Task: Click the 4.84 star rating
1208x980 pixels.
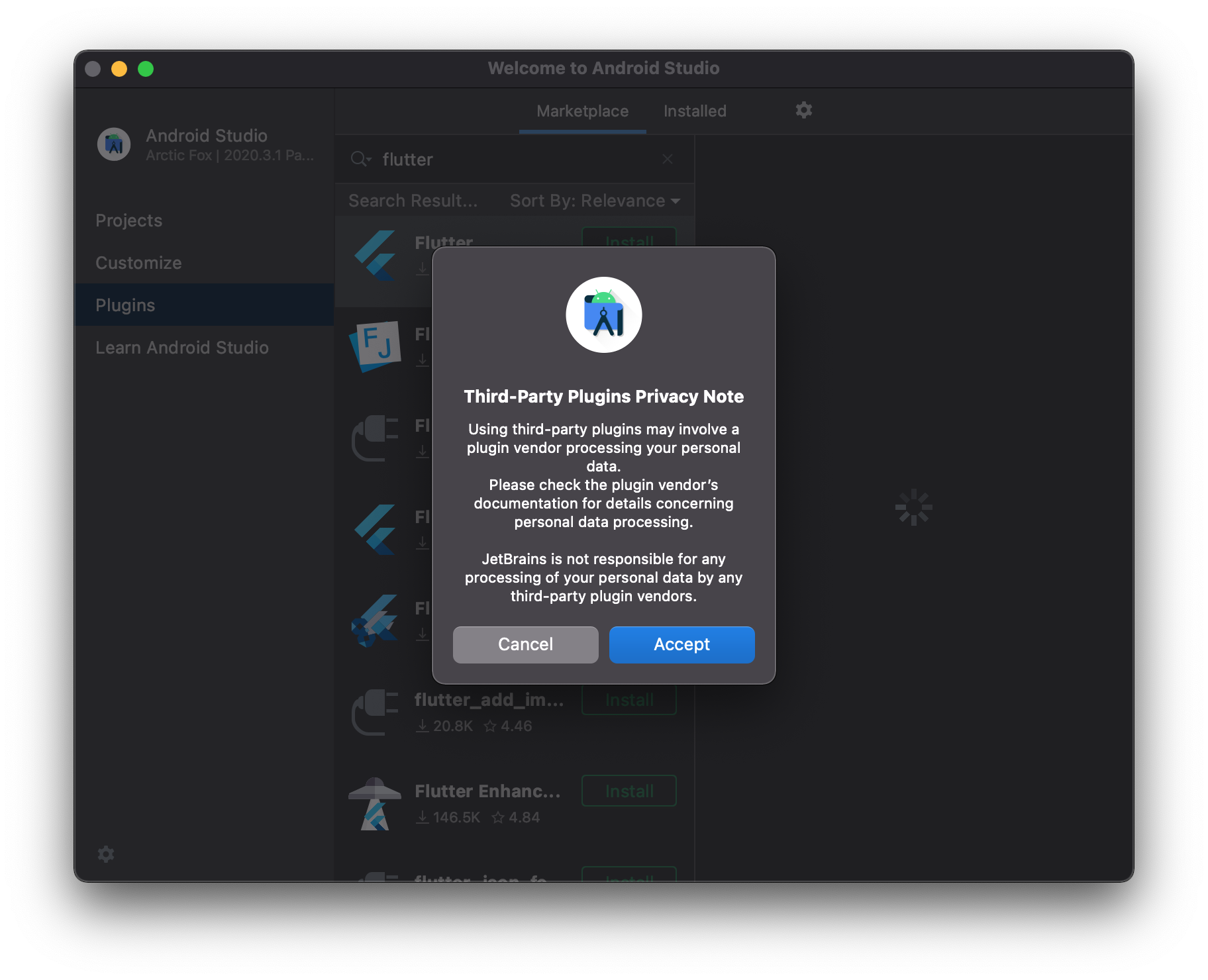Action: (516, 817)
